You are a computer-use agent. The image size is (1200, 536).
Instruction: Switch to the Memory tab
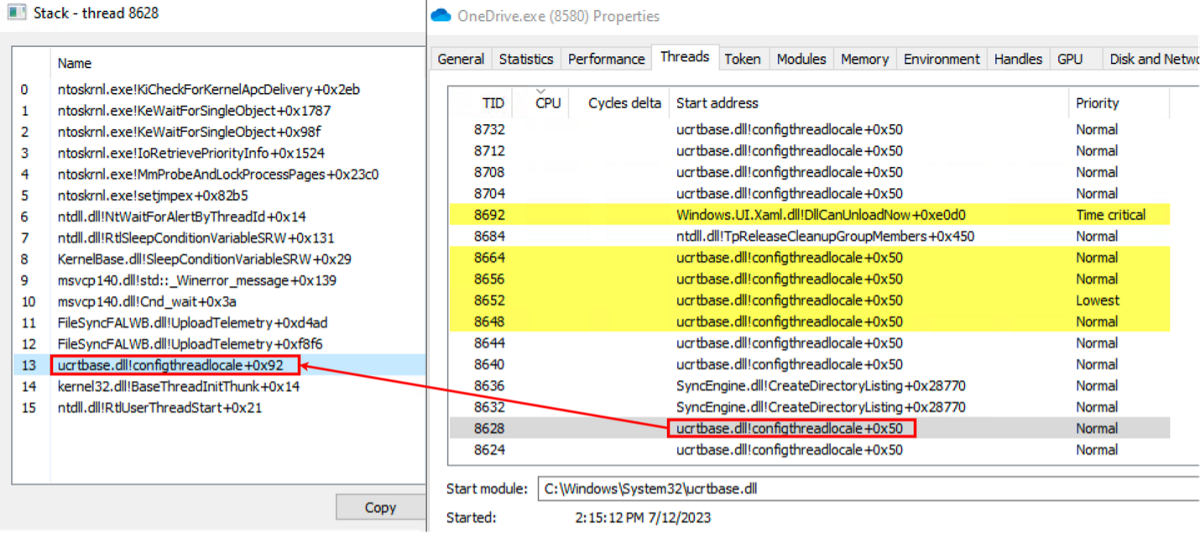coord(864,59)
